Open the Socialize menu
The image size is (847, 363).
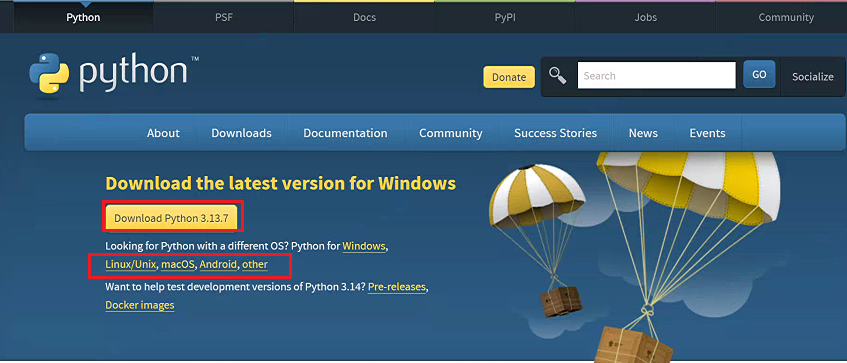coord(813,77)
